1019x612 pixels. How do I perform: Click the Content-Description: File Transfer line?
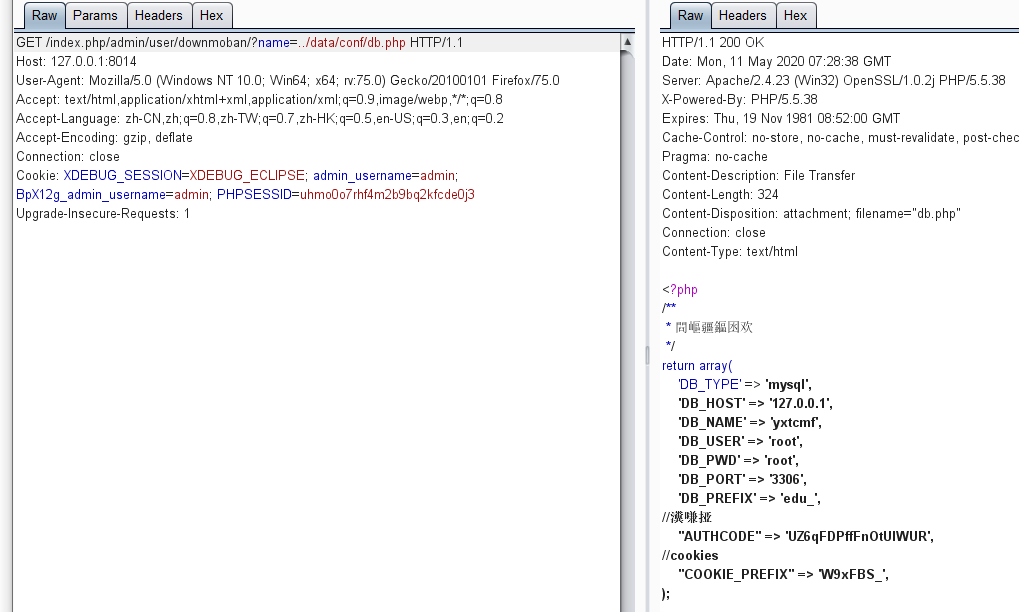pos(758,175)
